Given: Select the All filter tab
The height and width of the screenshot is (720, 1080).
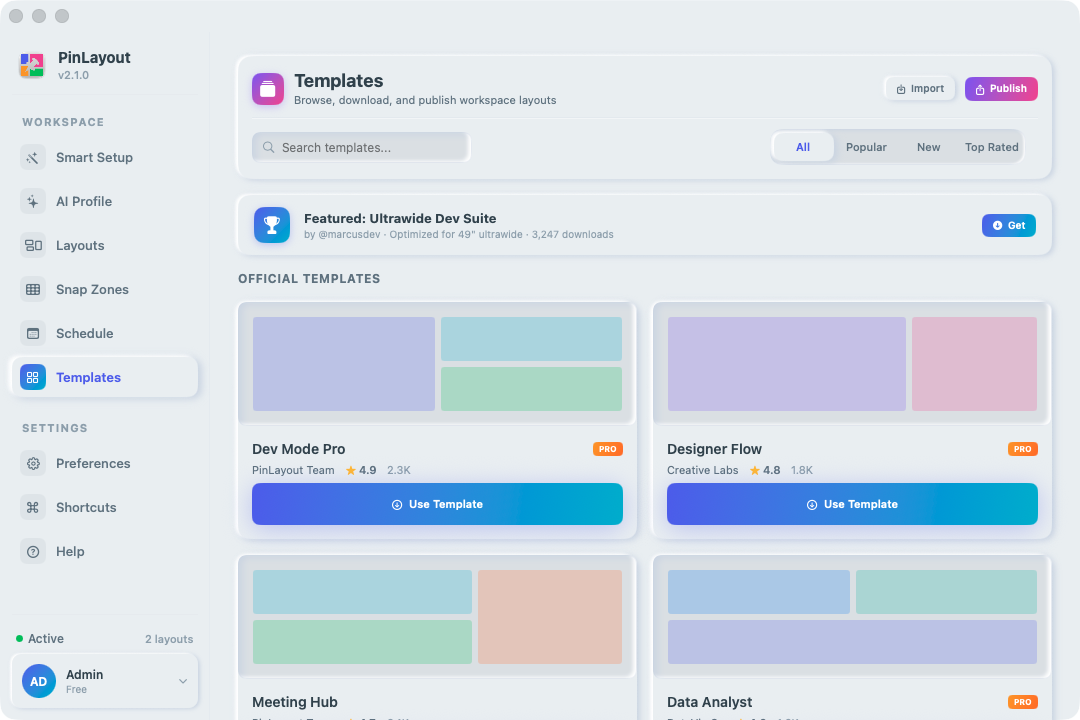Looking at the screenshot, I should pyautogui.click(x=803, y=147).
